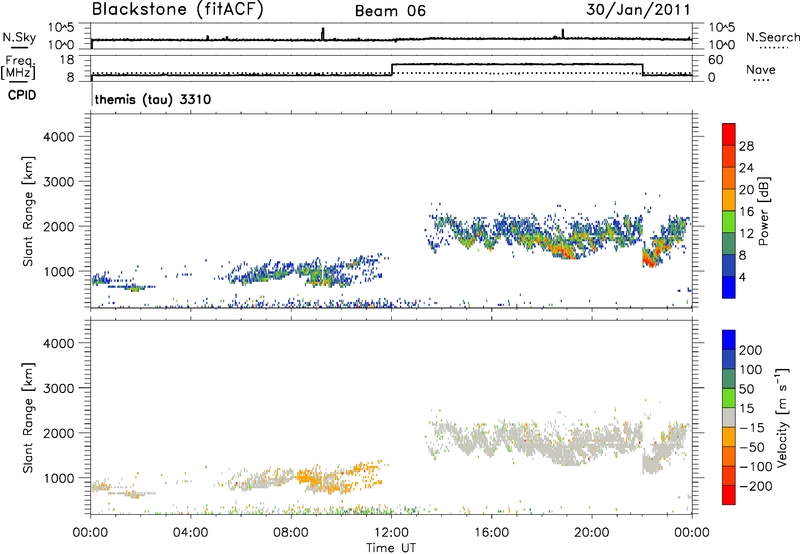Screen dimensions: 800x554
Task: Select the 'N.Sky' legend label
Action: pyautogui.click(x=19, y=37)
